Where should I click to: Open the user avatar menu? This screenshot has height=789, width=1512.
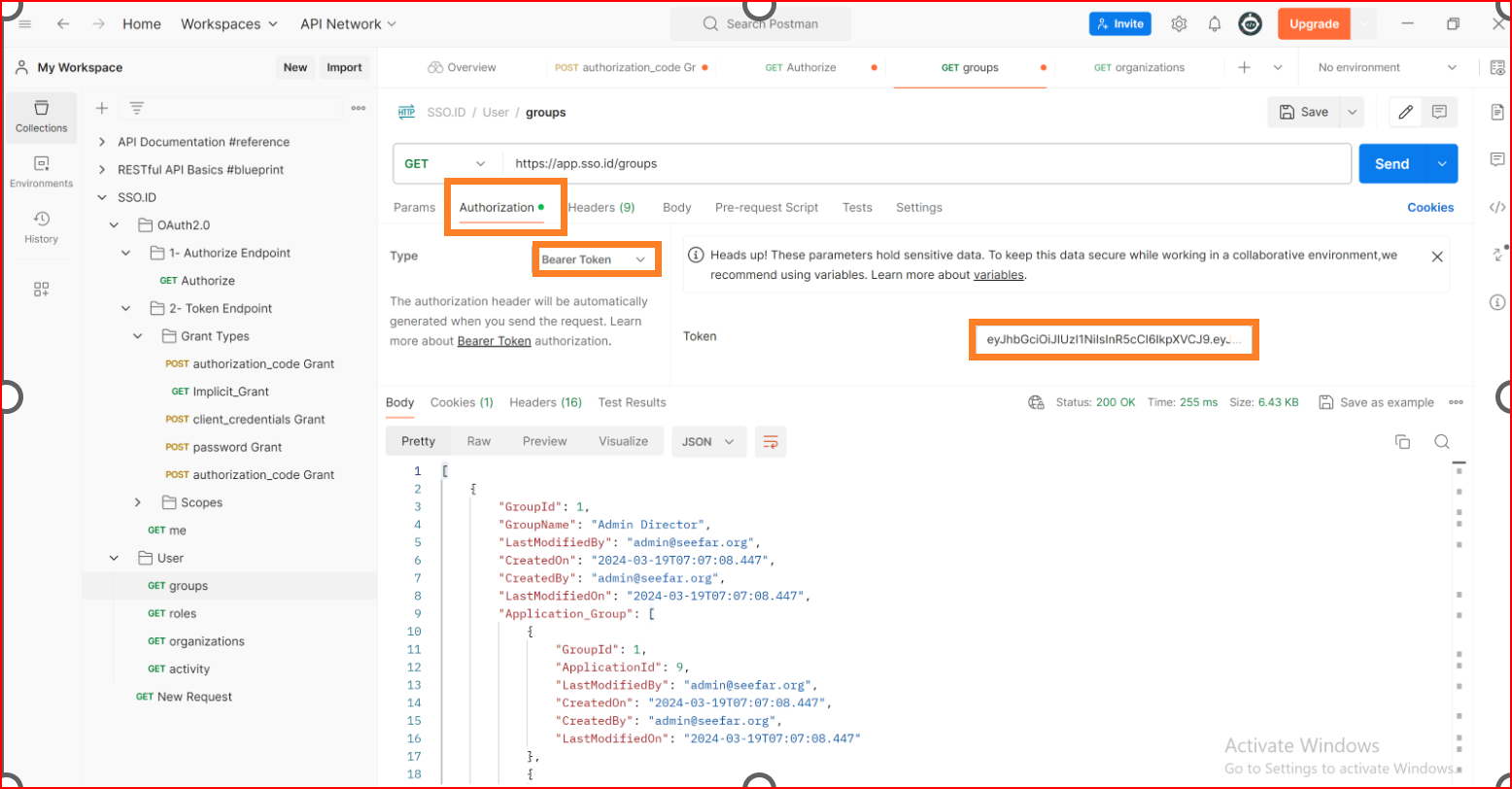(x=1251, y=24)
